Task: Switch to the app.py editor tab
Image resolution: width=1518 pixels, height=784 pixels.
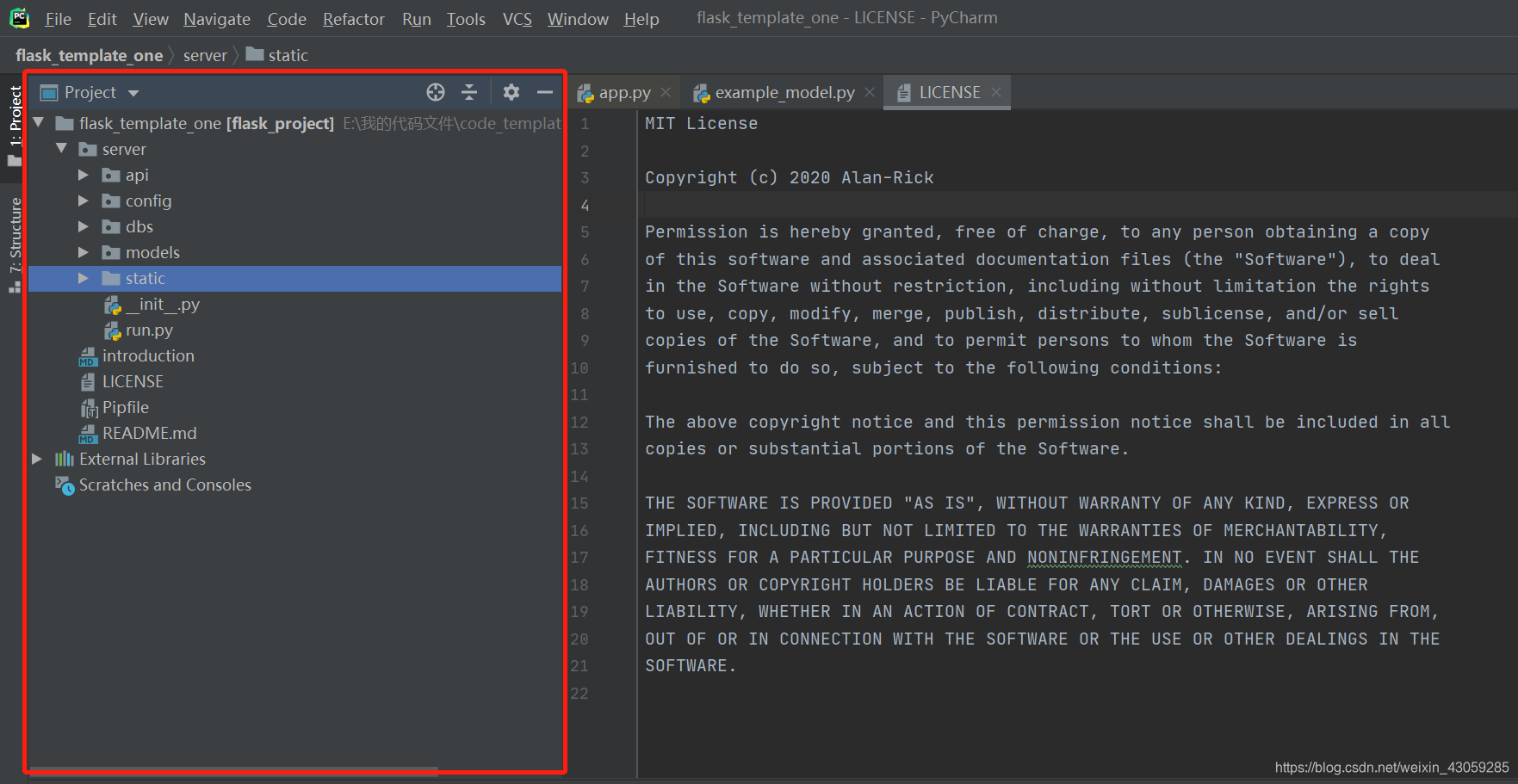Action: (625, 93)
